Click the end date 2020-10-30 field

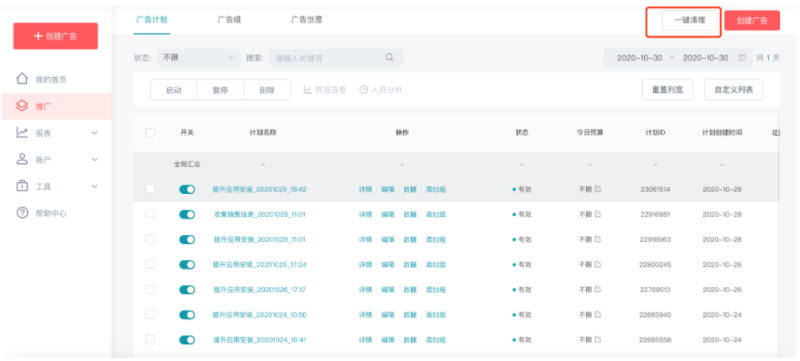coord(706,58)
